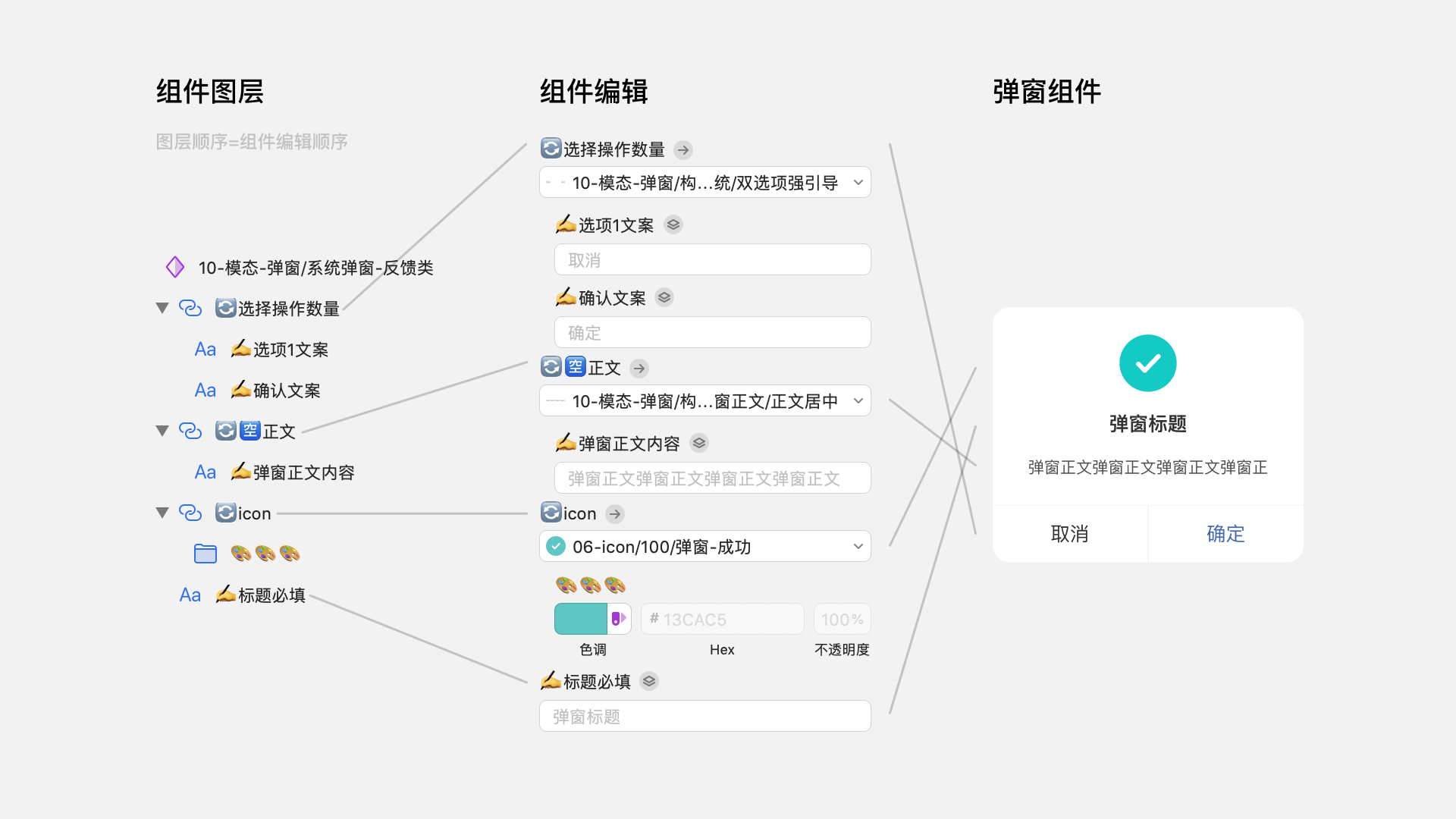Viewport: 1456px width, 819px height.
Task: Click arrow icon next to 正文 header
Action: (639, 369)
